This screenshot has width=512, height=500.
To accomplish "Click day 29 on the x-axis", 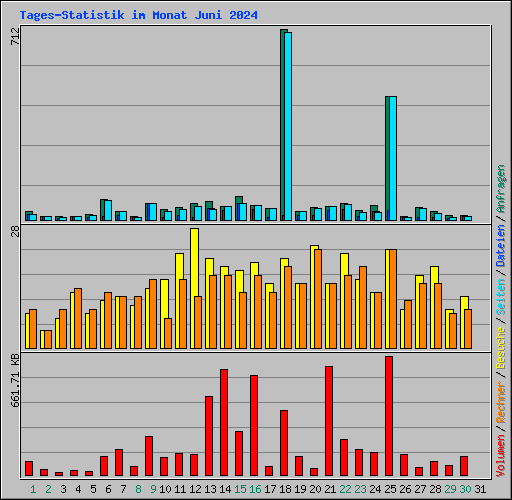I will 450,489.
